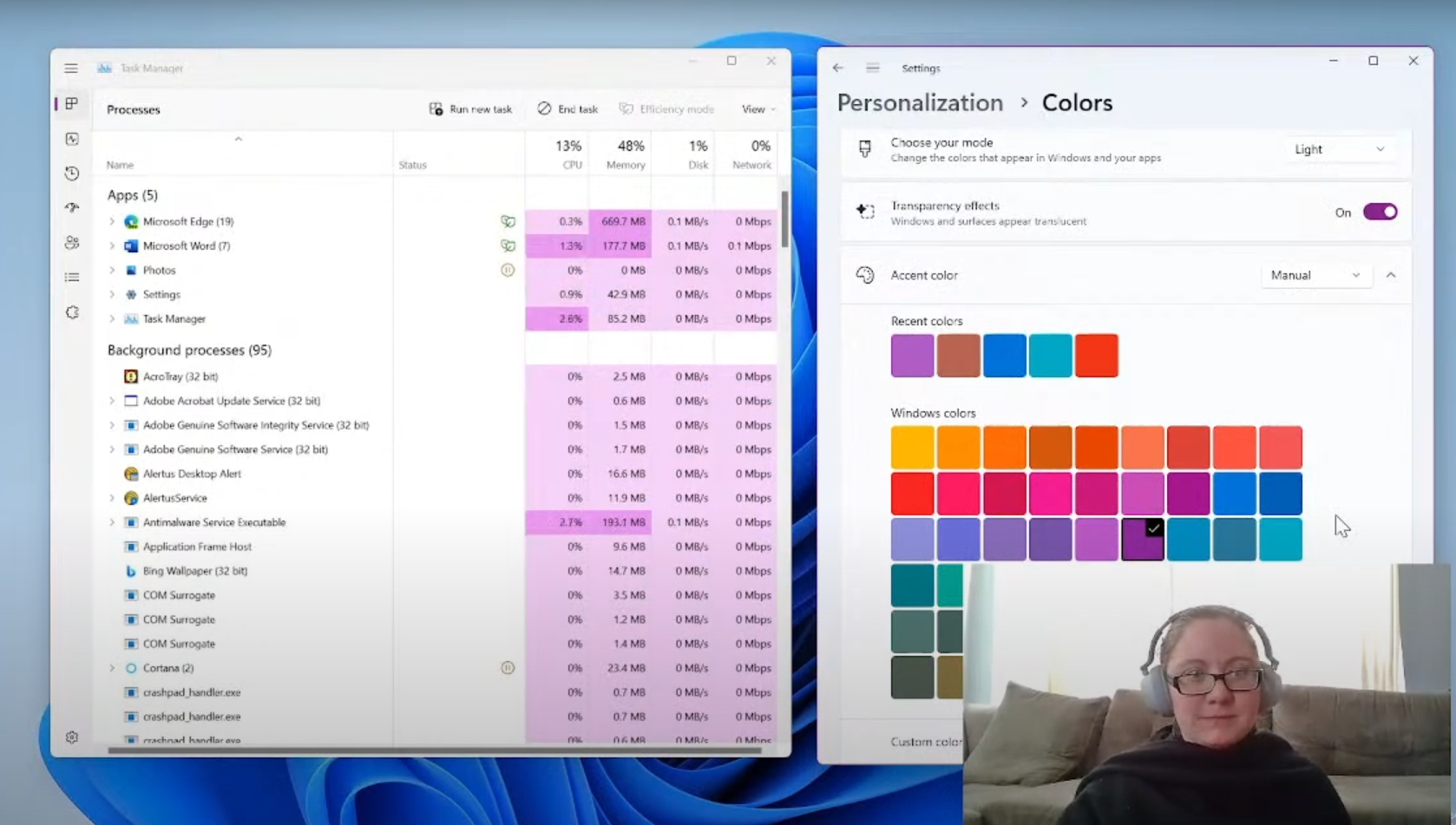Collapse the Accent color section chevron
The width and height of the screenshot is (1456, 825).
pyautogui.click(x=1391, y=275)
